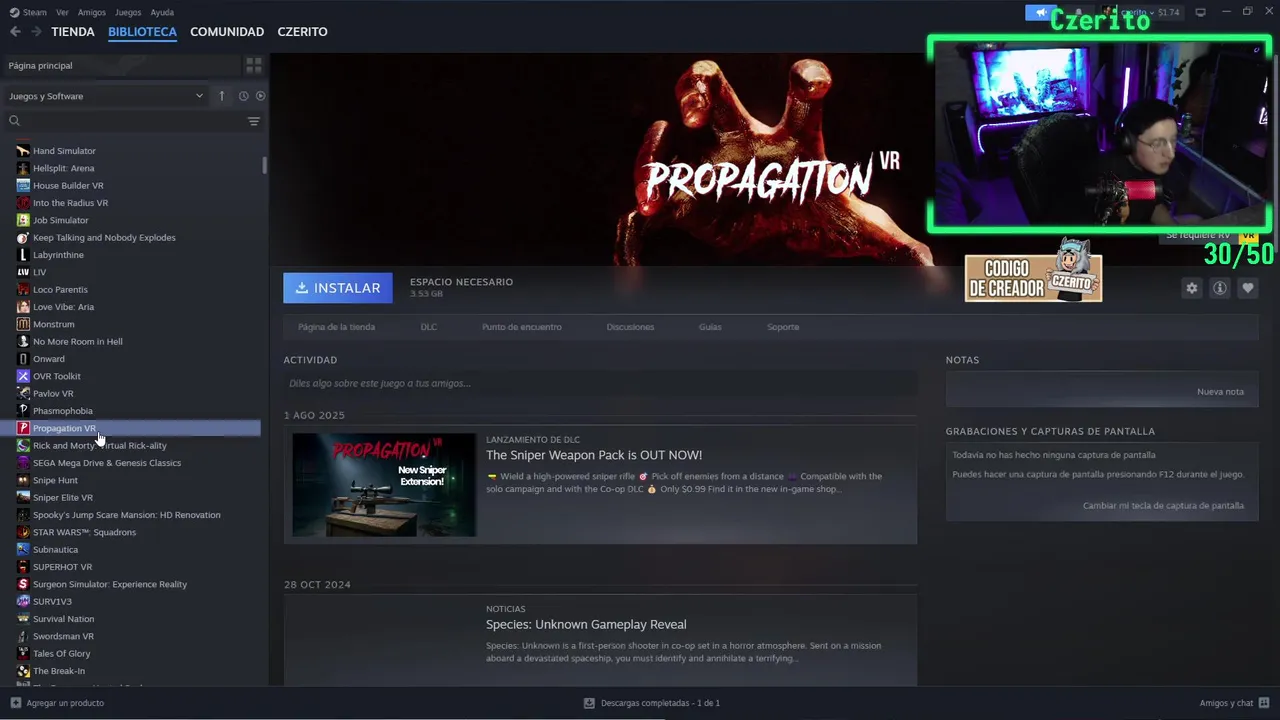Show game info icon
Screen dimensions: 1280x720
tap(1219, 288)
